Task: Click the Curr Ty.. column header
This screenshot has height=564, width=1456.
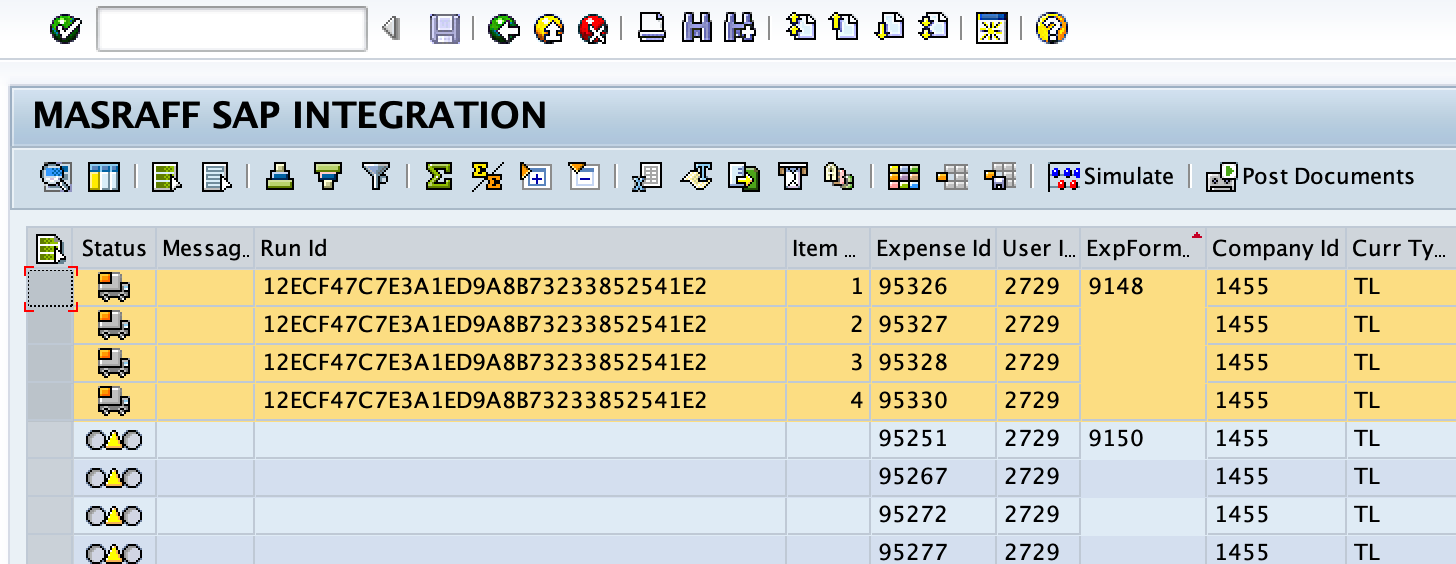Action: [1400, 248]
